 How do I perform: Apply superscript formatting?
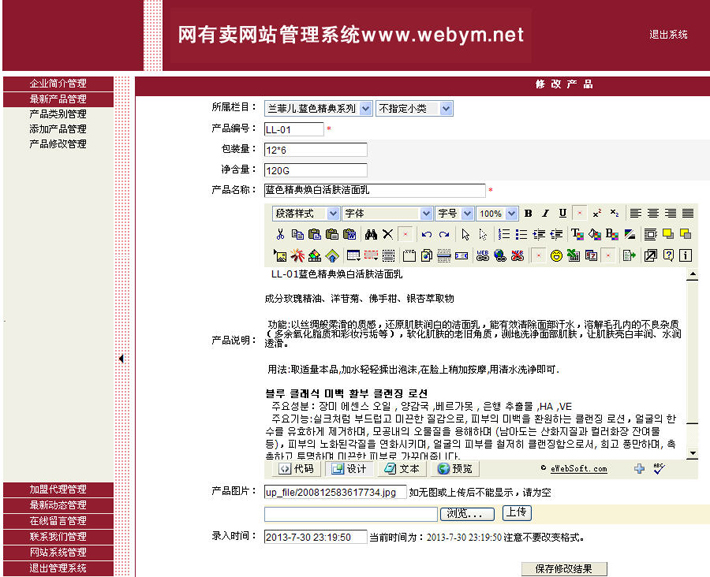(x=597, y=213)
